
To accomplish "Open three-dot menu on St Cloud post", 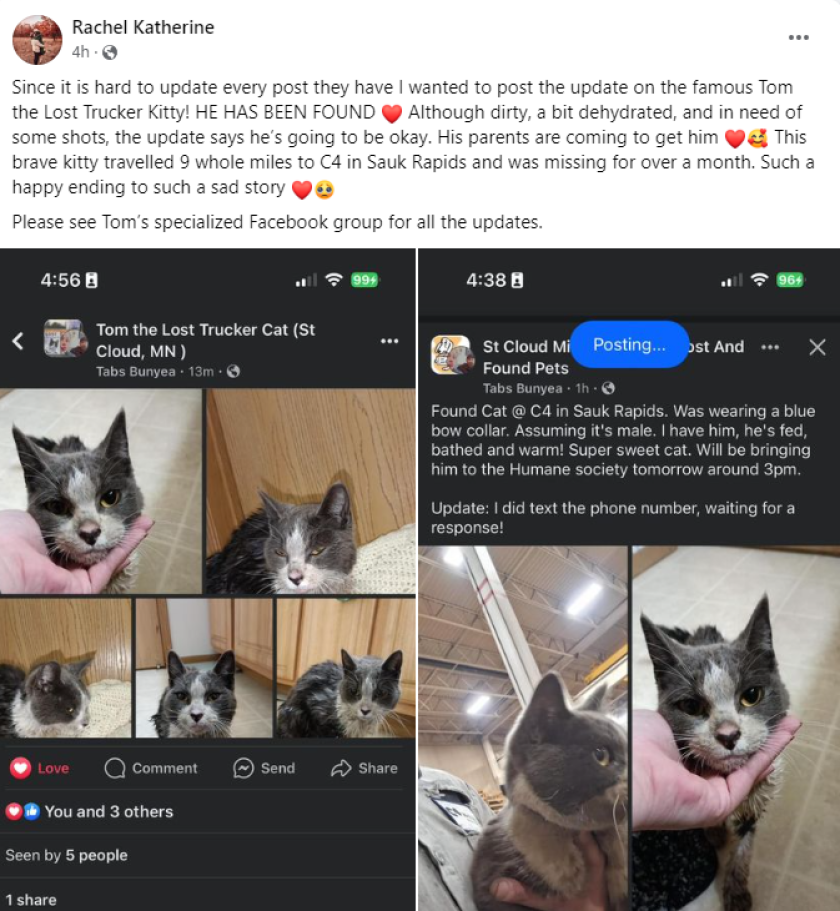I will 770,347.
